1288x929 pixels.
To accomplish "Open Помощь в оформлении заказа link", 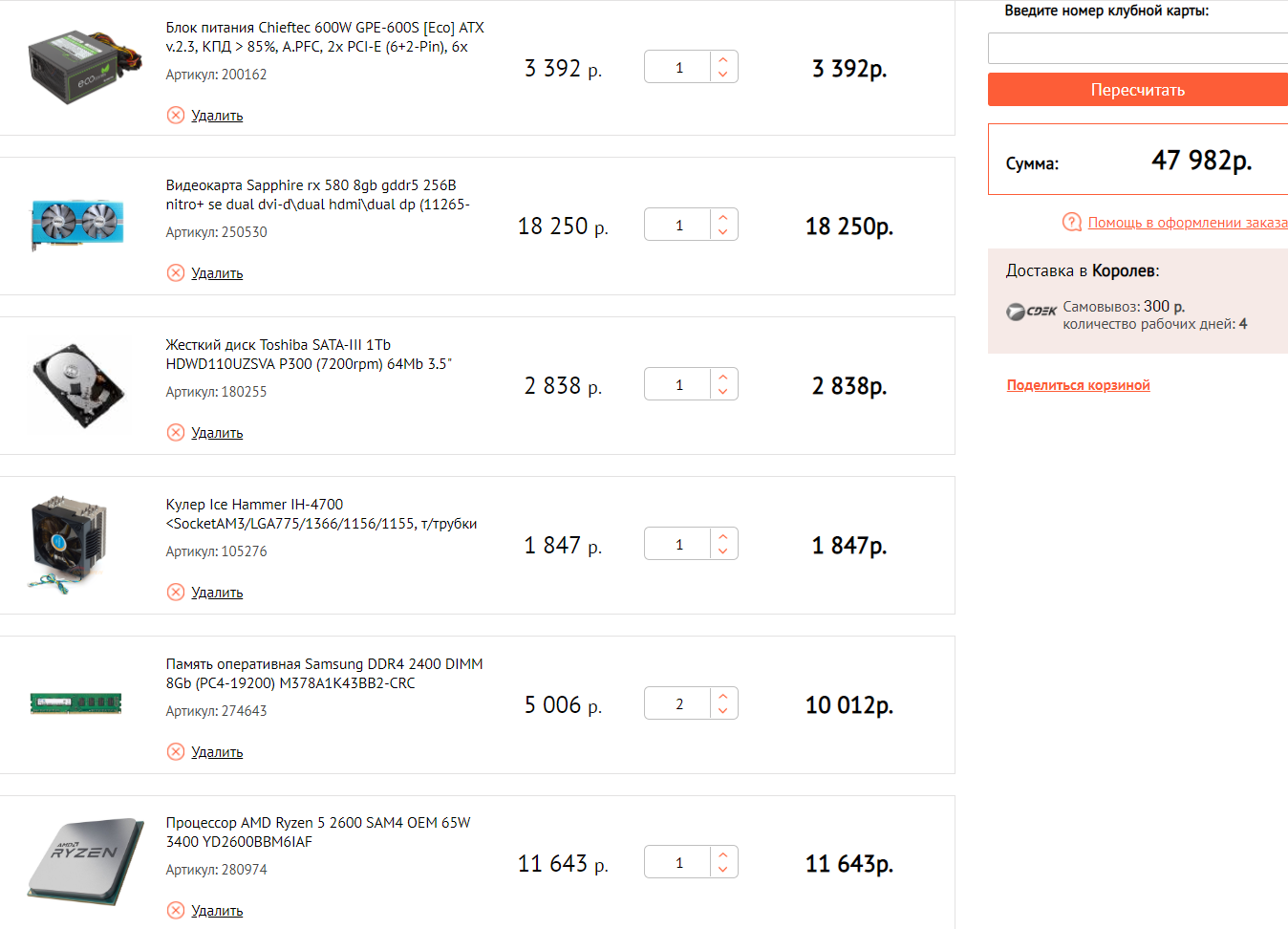I will [1187, 223].
